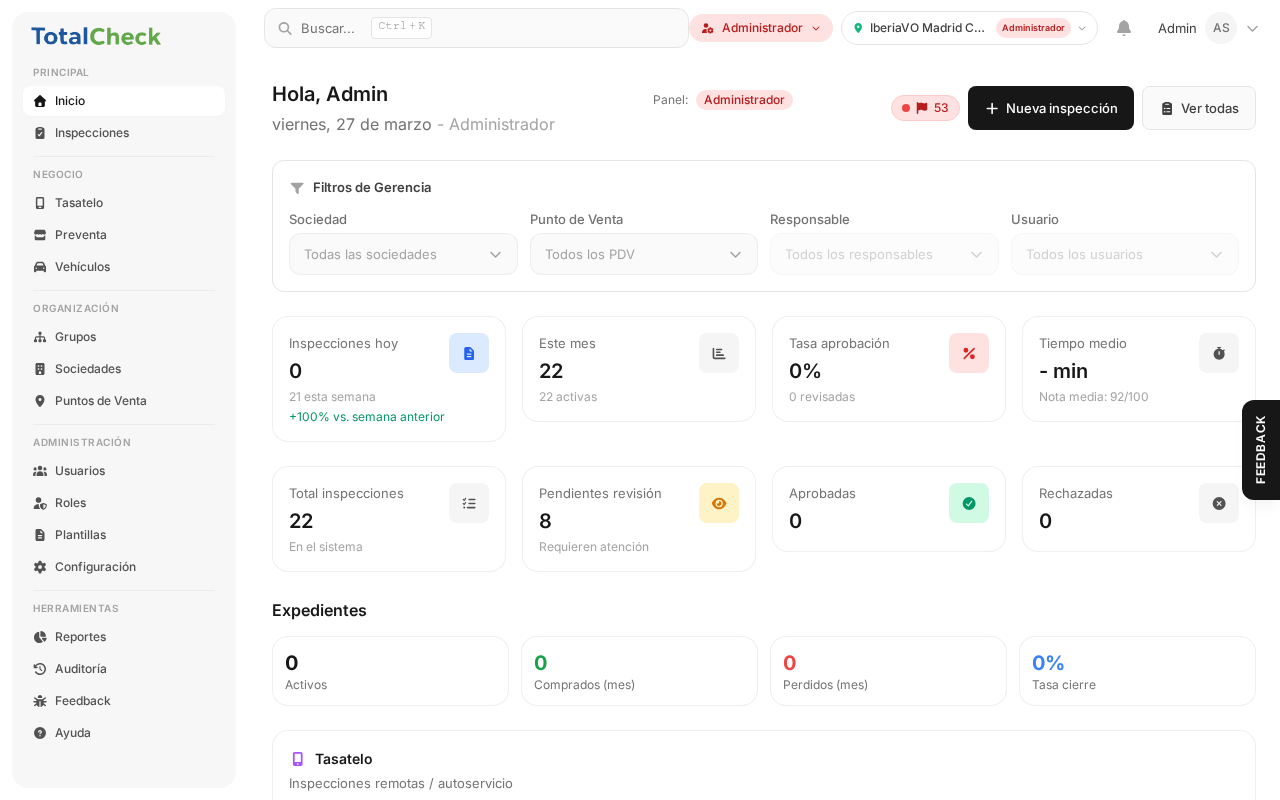This screenshot has width=1280, height=800.
Task: Open the Administrador role selector
Action: coord(761,28)
